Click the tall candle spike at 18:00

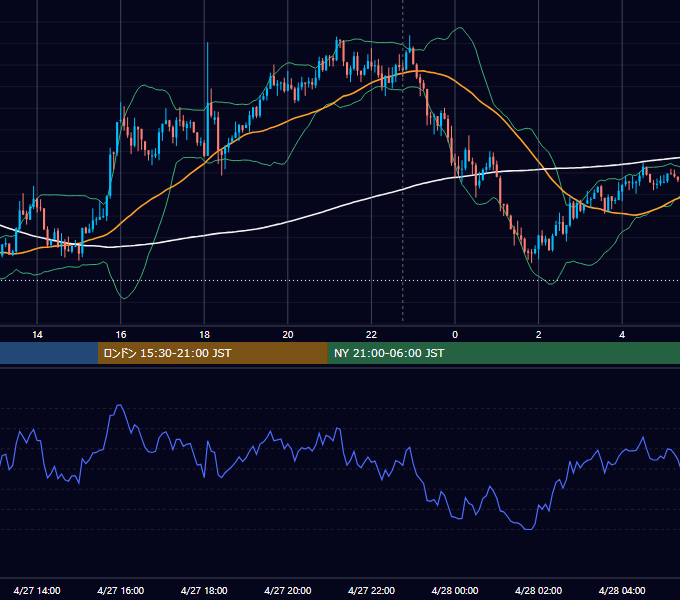[208, 100]
